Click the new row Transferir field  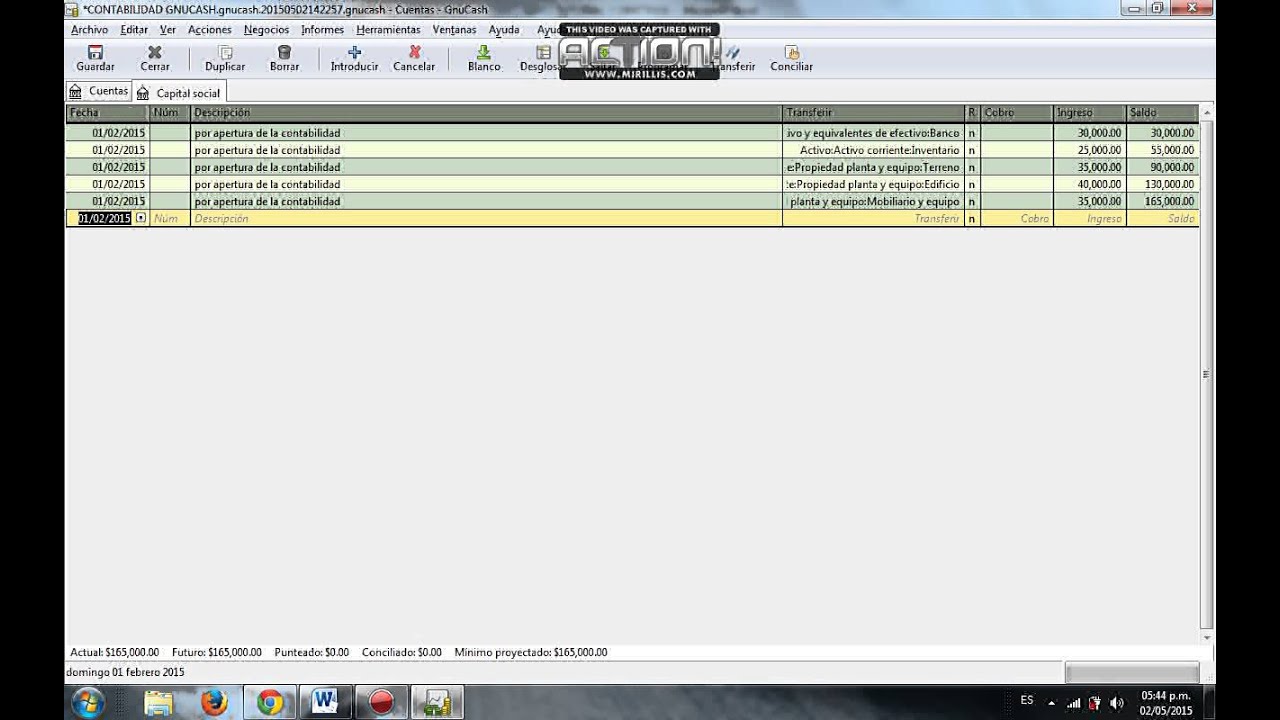coord(873,218)
